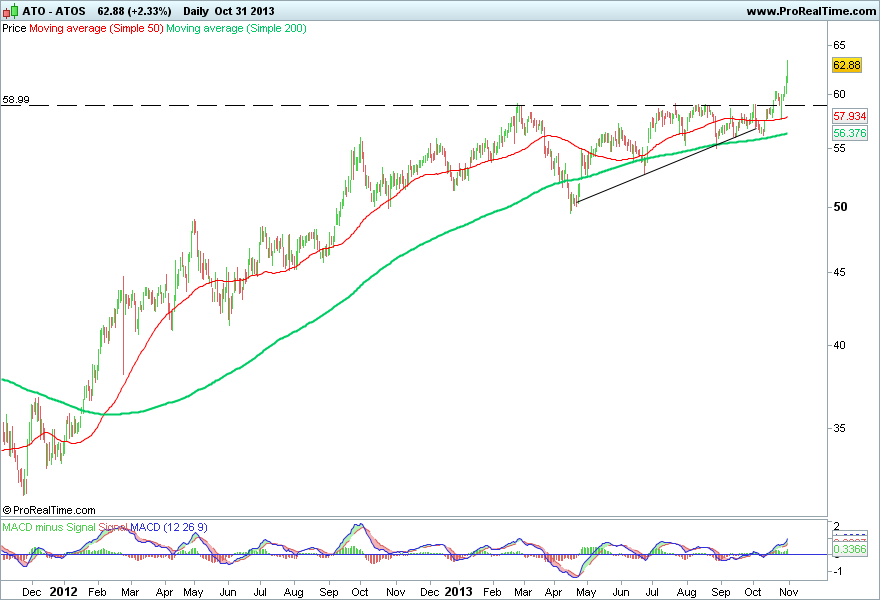
Task: Click the 60 price axis label
Action: [839, 94]
